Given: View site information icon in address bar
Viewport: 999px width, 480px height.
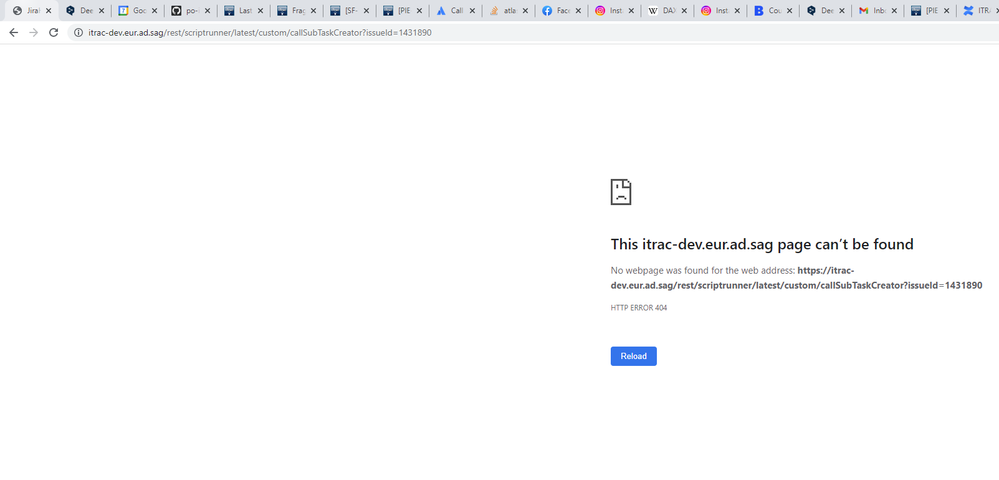Looking at the screenshot, I should click(x=78, y=33).
